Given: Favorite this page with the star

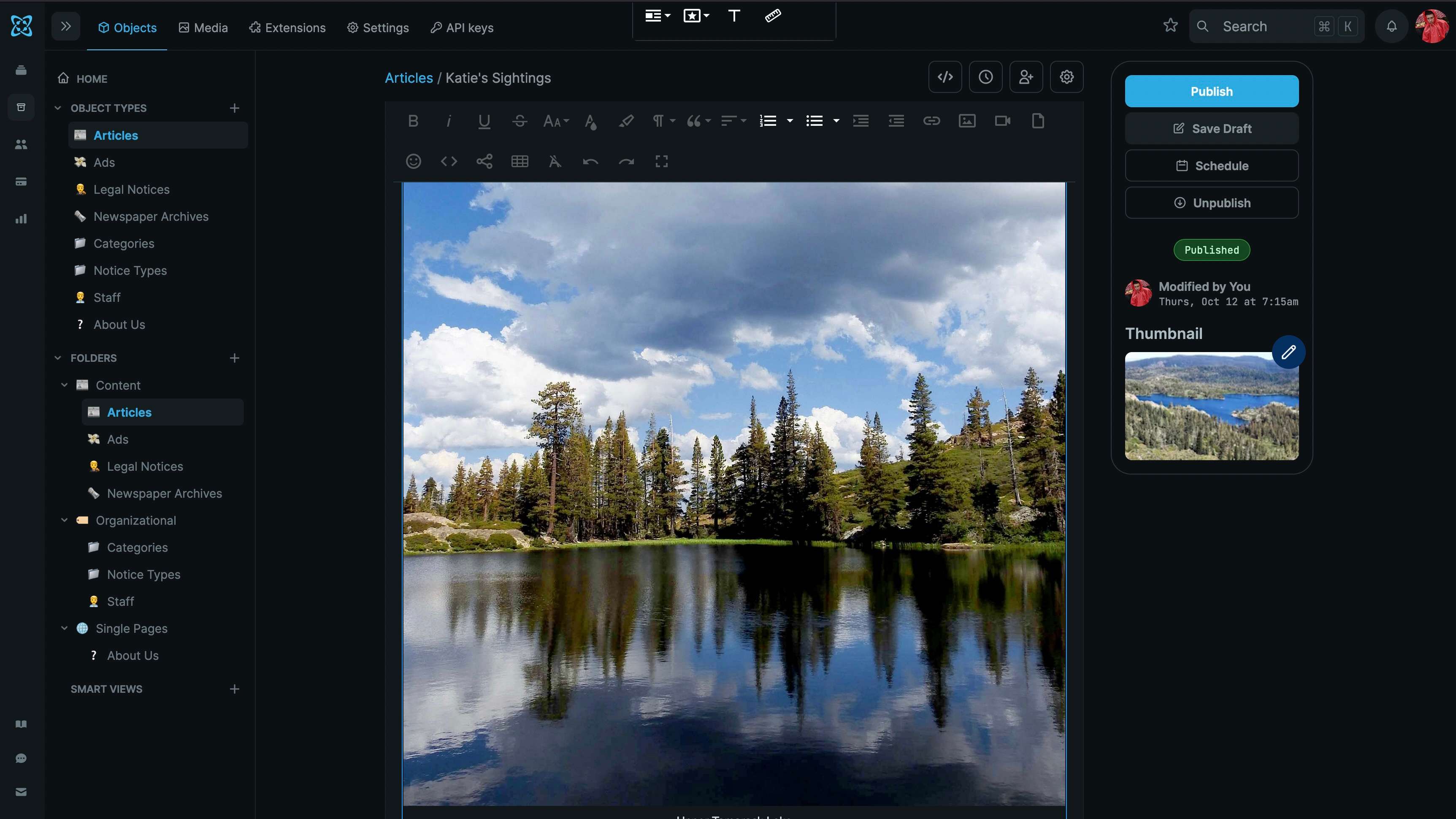Looking at the screenshot, I should (x=1171, y=25).
